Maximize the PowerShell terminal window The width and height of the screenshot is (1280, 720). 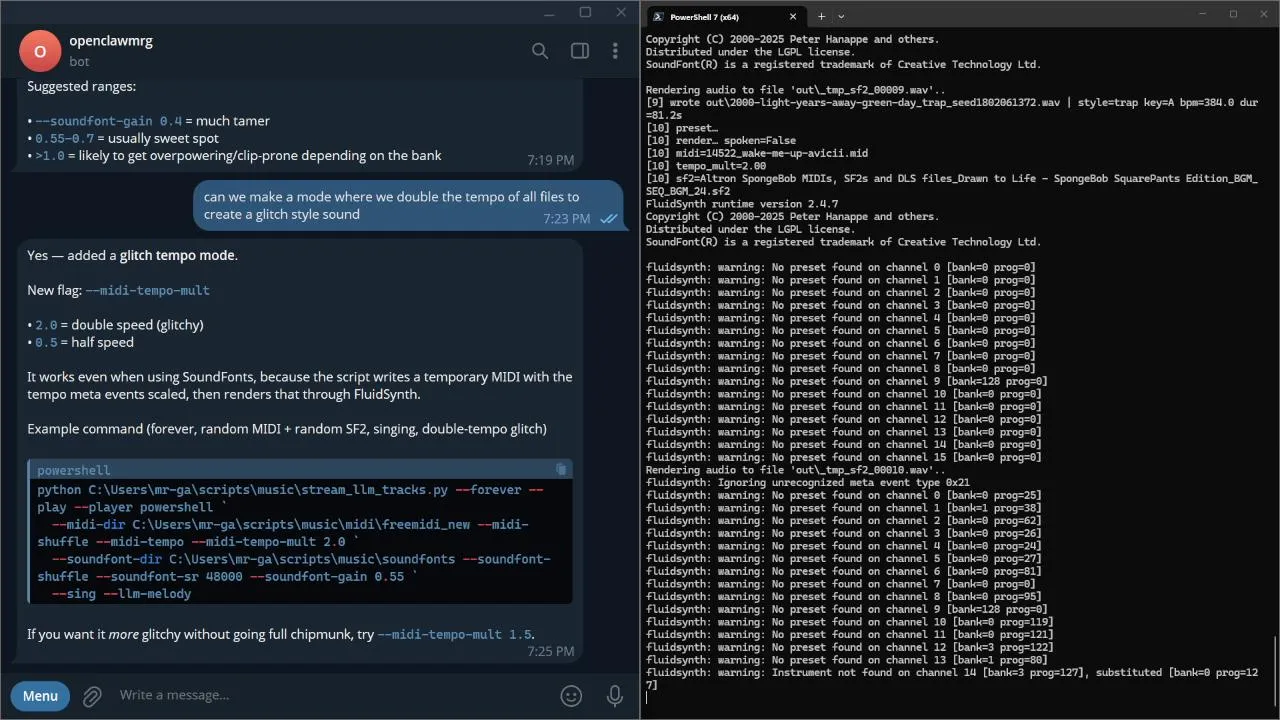[x=1233, y=14]
